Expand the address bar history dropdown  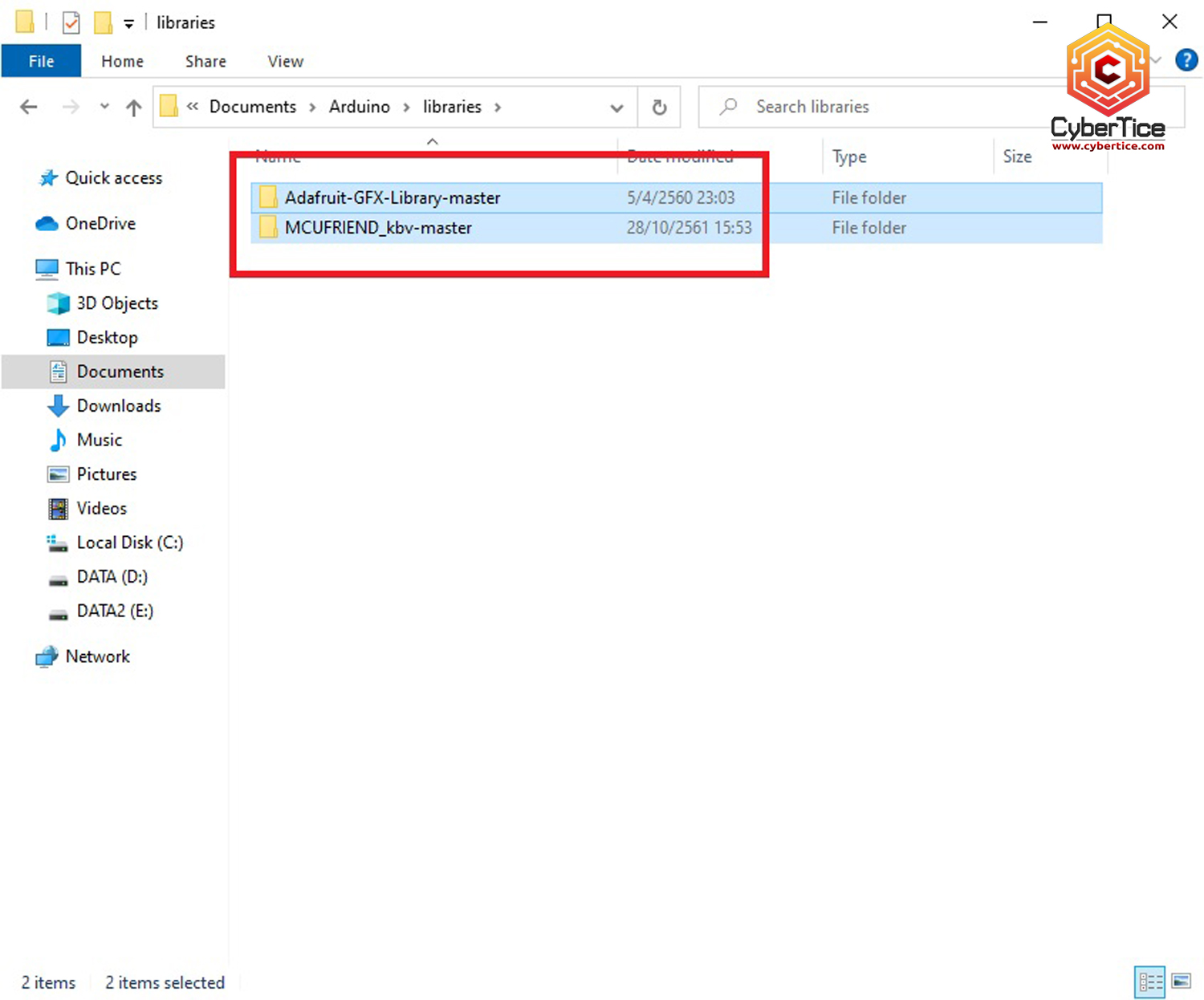616,108
